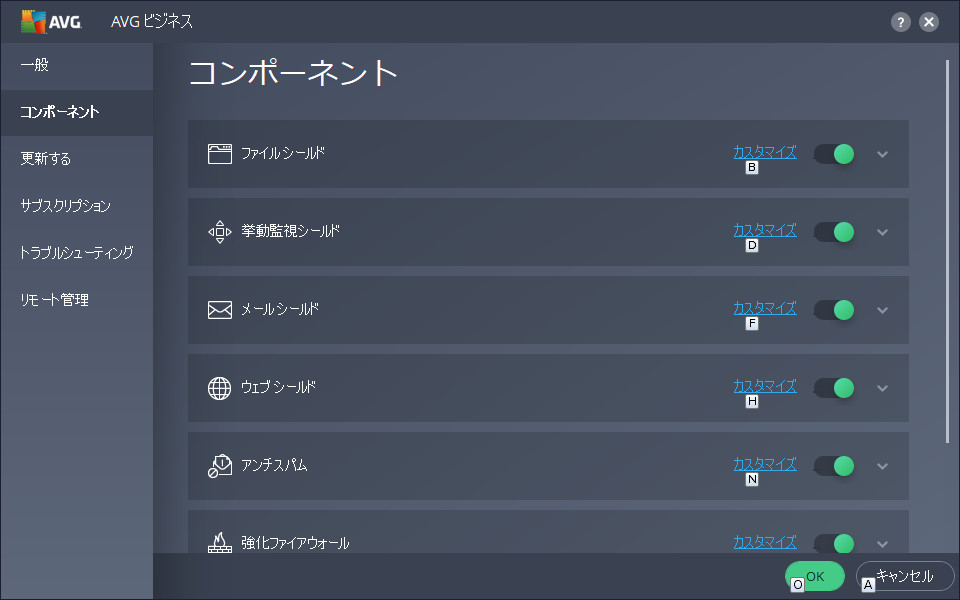Switch to トラブルシューティング section
Viewport: 960px width, 600px height.
pos(77,253)
